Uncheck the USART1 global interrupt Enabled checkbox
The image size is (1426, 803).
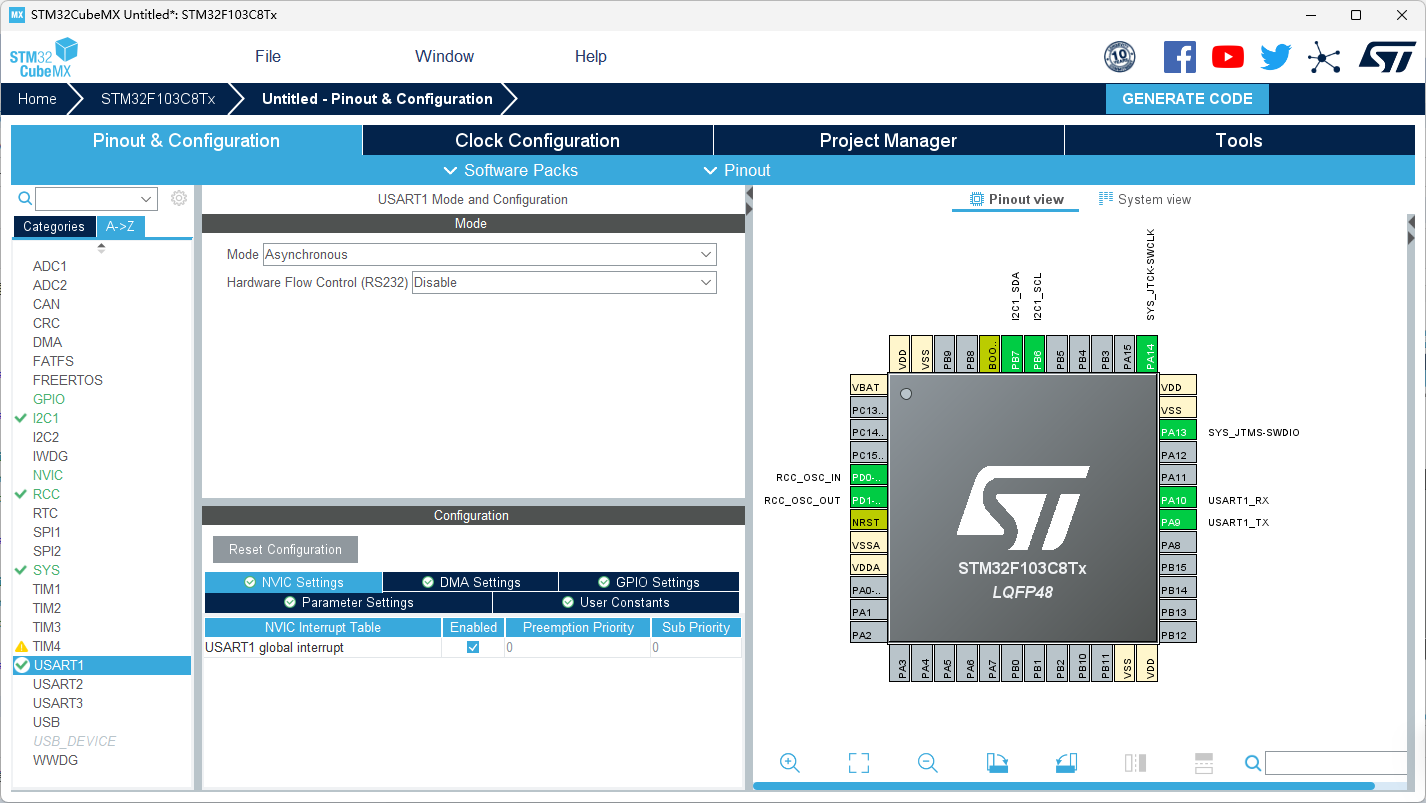473,647
